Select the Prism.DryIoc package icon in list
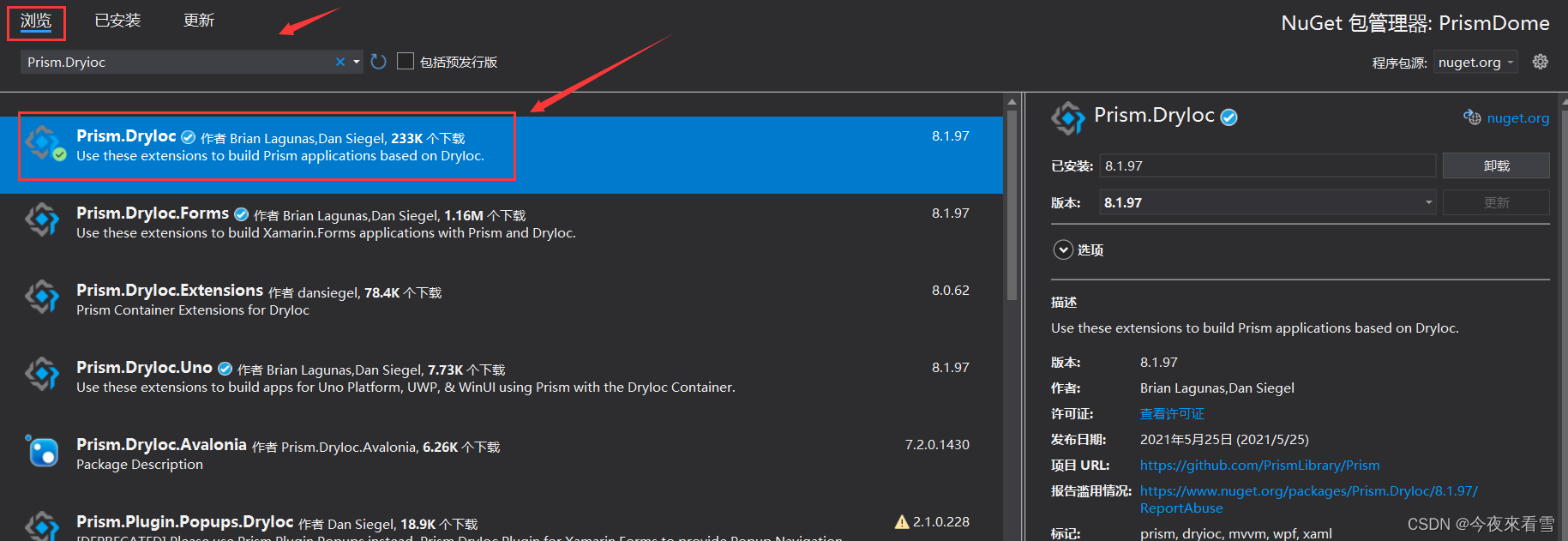Viewport: 1568px width, 541px height. 43,142
